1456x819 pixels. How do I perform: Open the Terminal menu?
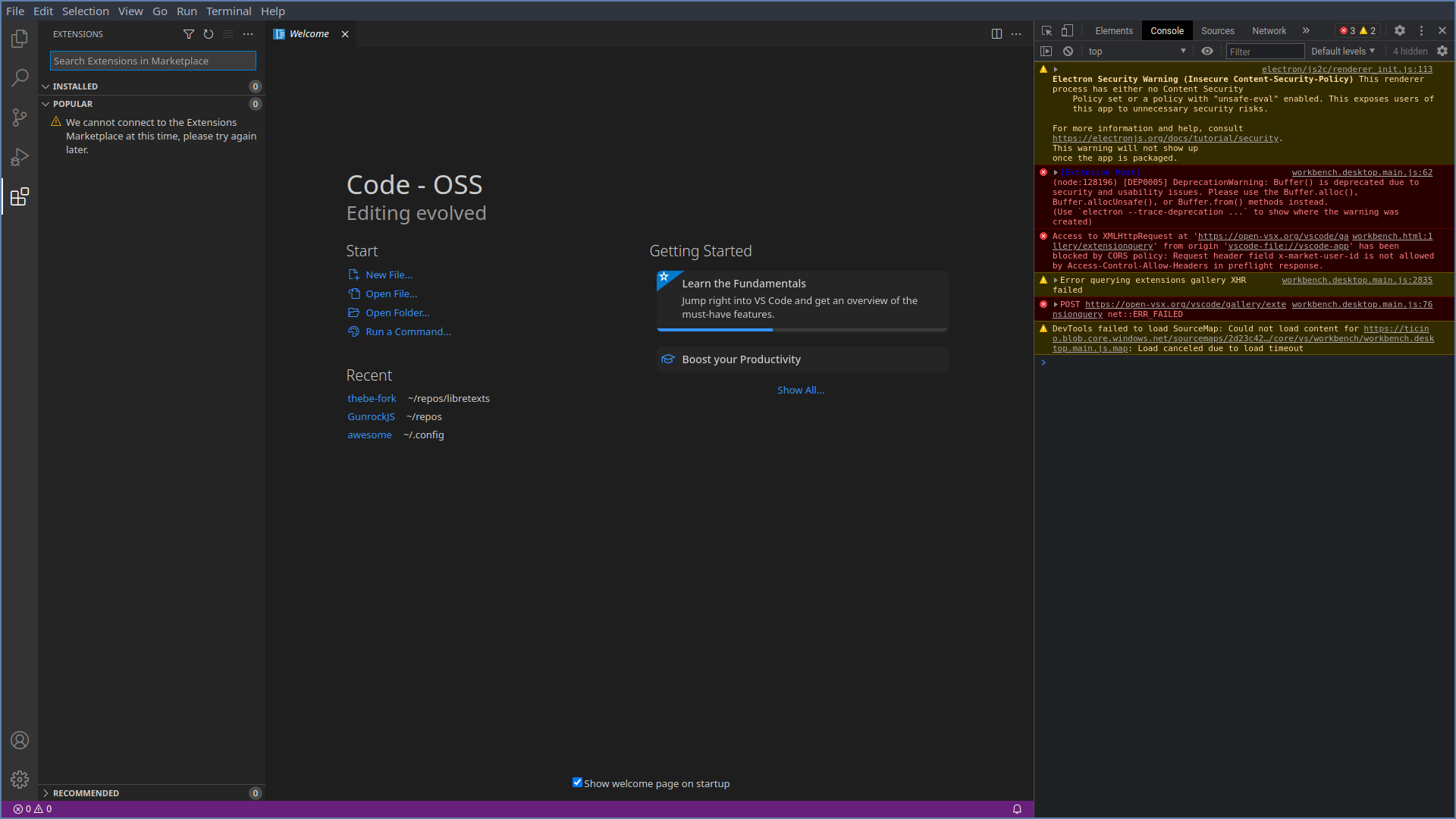(x=228, y=11)
